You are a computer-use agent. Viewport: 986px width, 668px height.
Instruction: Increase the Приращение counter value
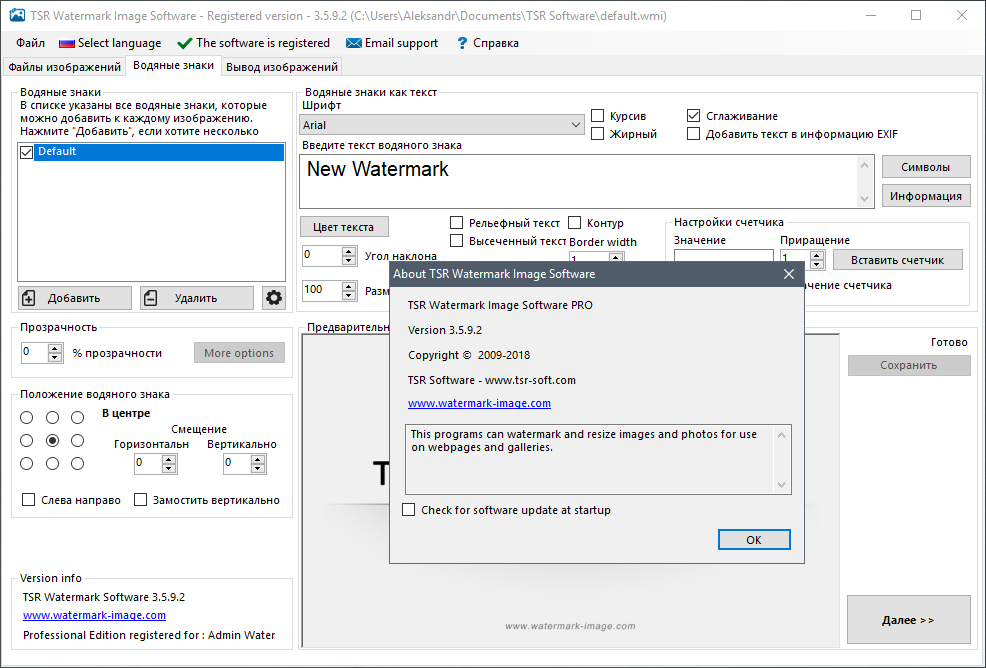click(x=817, y=255)
